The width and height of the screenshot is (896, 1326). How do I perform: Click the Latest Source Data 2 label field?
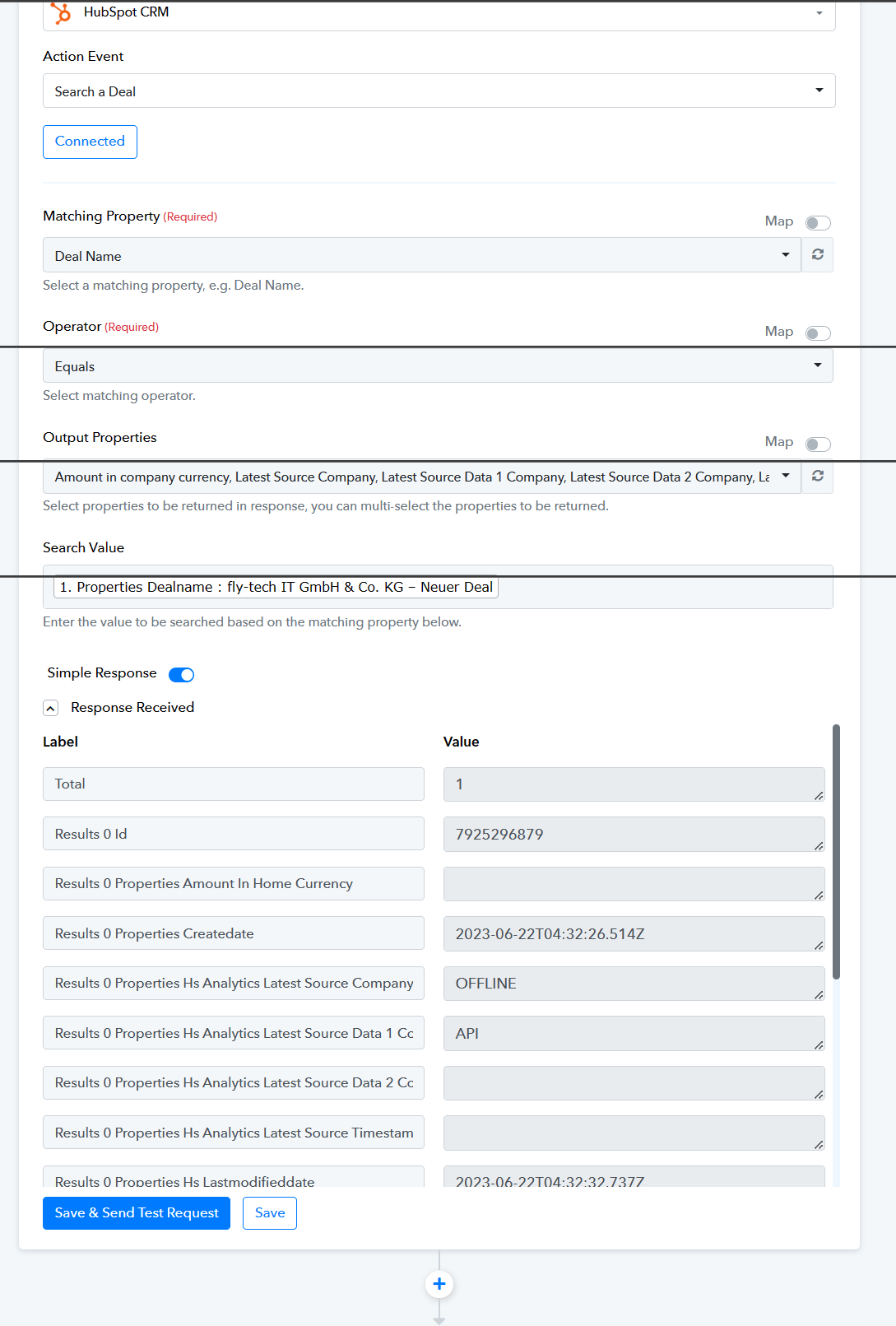tap(234, 1082)
